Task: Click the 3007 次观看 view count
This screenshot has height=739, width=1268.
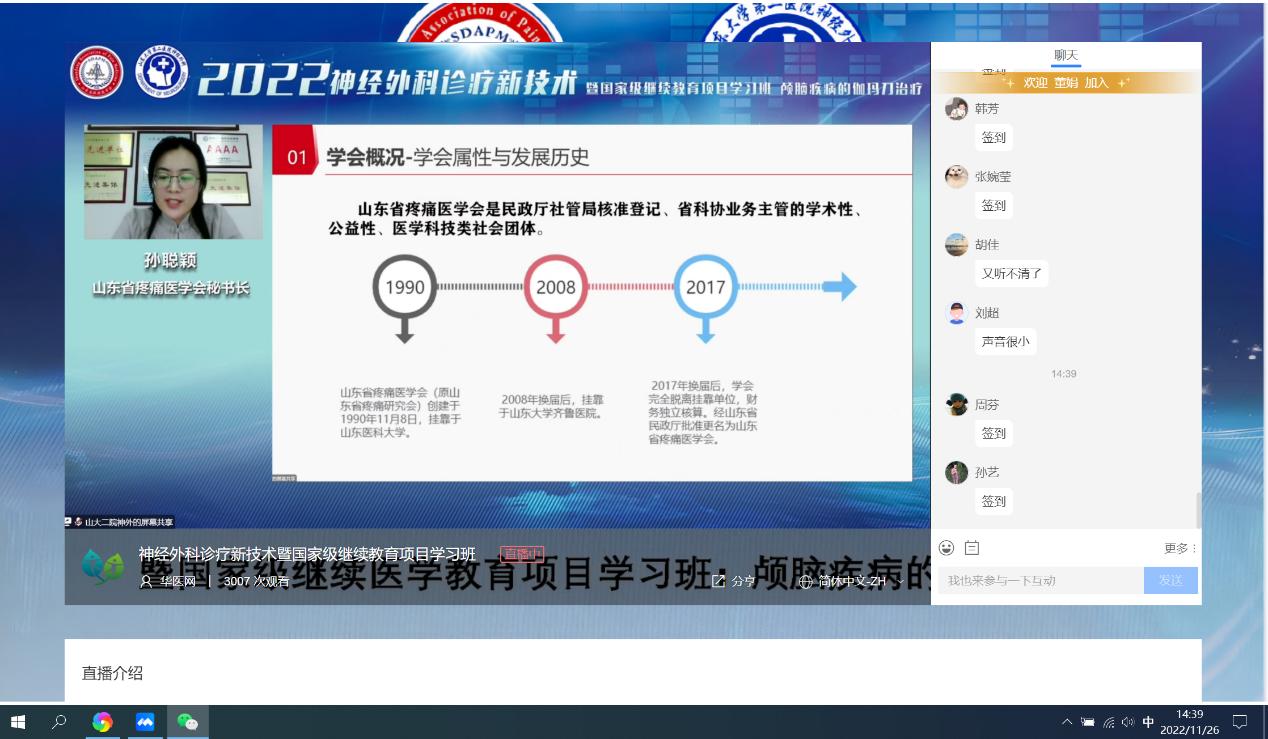Action: tap(256, 581)
